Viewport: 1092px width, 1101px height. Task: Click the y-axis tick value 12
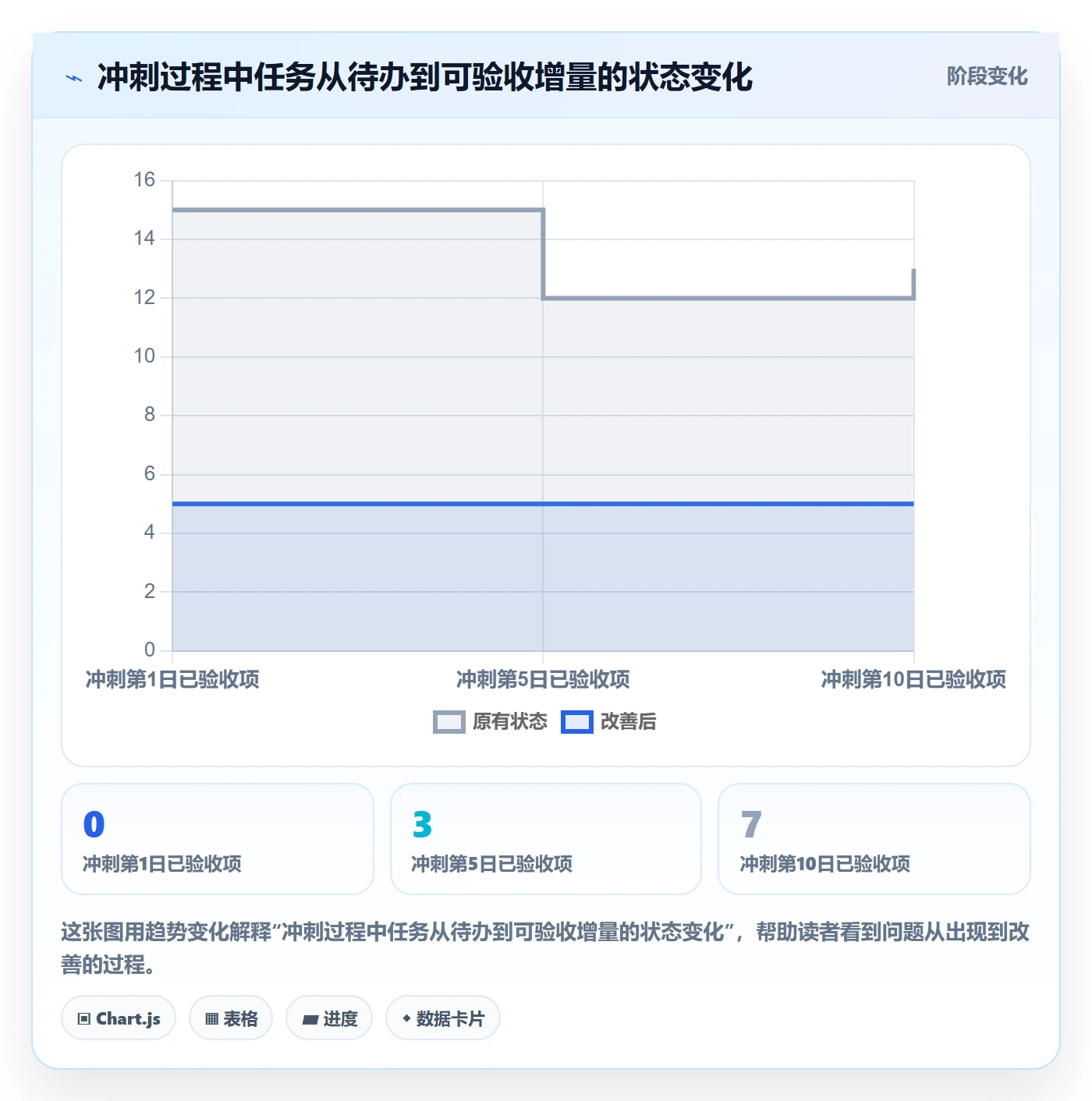pyautogui.click(x=144, y=298)
